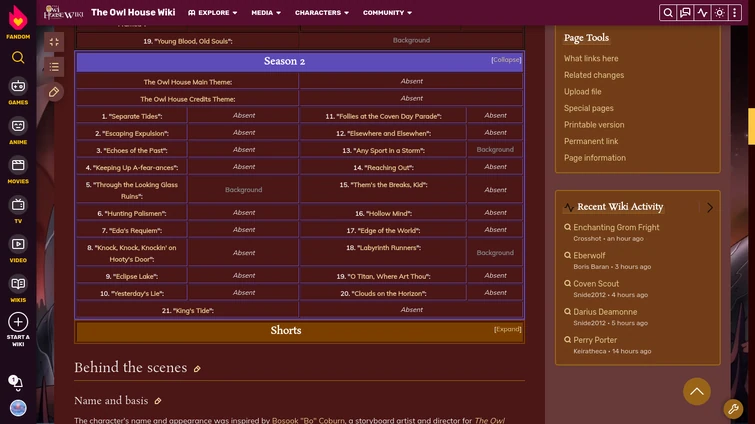The image size is (755, 424).
Task: Open the Coven Scout activity entry
Action: [x=596, y=284]
